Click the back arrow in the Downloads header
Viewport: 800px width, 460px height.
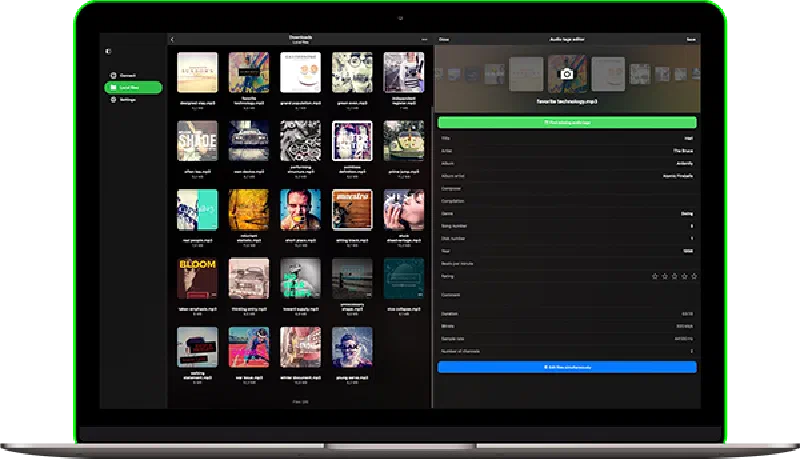pos(172,39)
